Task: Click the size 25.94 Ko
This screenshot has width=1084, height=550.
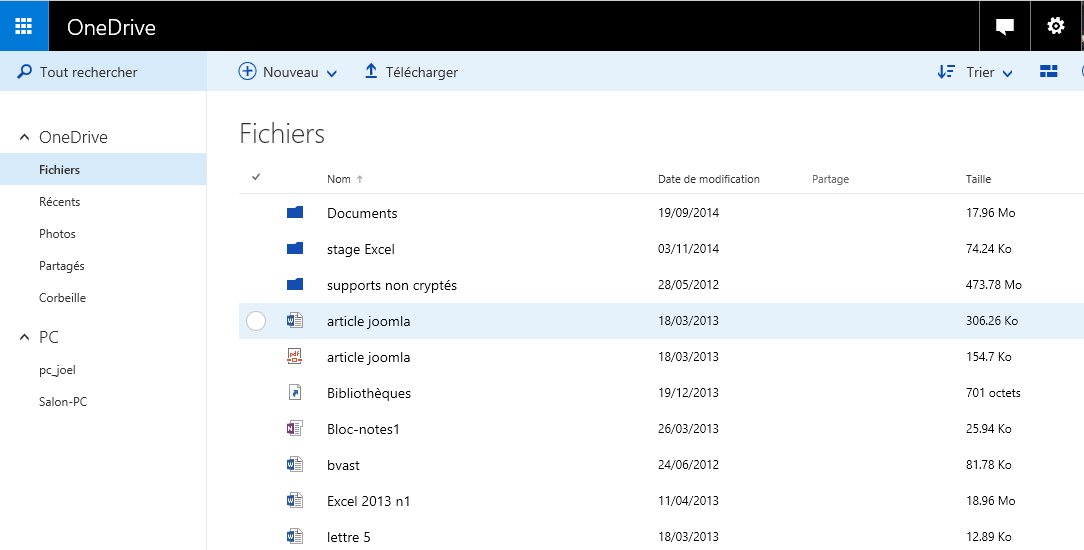Action: click(x=989, y=428)
